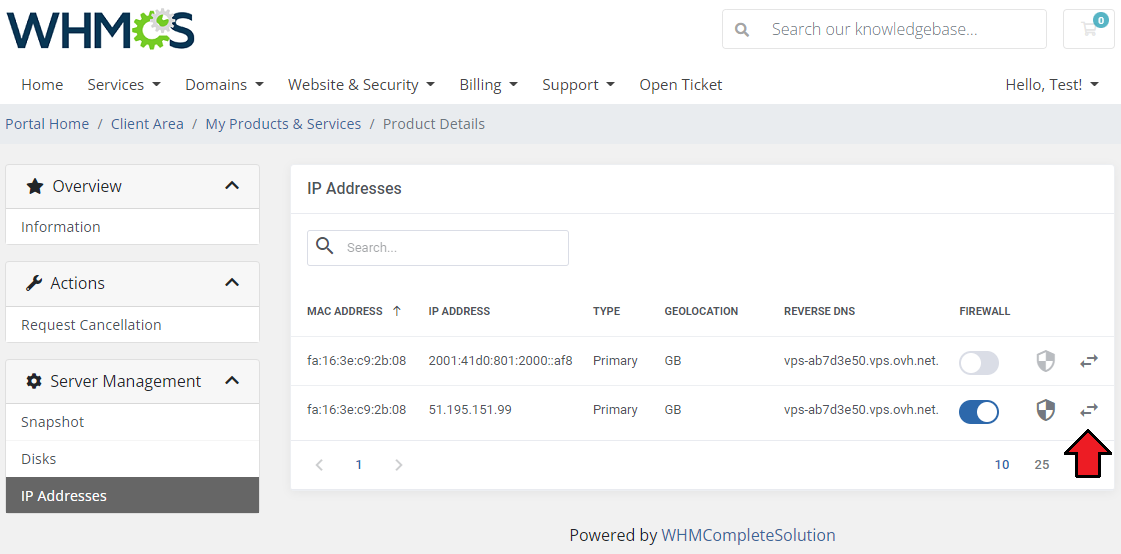Click the wrench icon beside Actions
1121x554 pixels.
(34, 283)
